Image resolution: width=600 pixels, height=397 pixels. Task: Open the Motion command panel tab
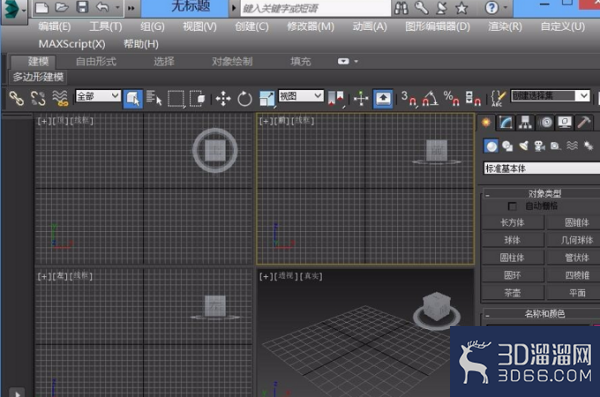click(546, 123)
